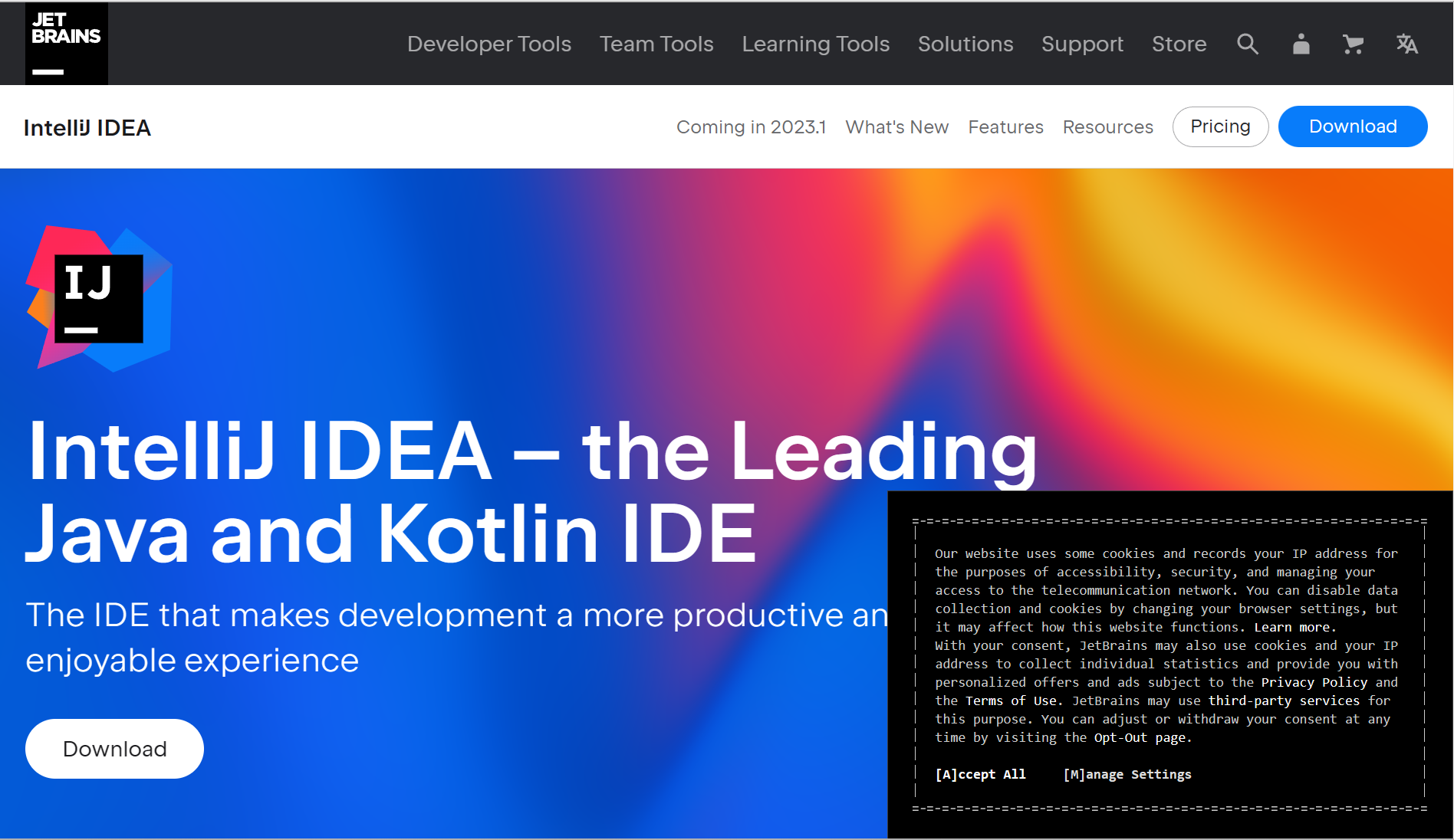This screenshot has height=840, width=1454.
Task: Click the IntelliJ IDEA wordmark
Action: pyautogui.click(x=87, y=126)
